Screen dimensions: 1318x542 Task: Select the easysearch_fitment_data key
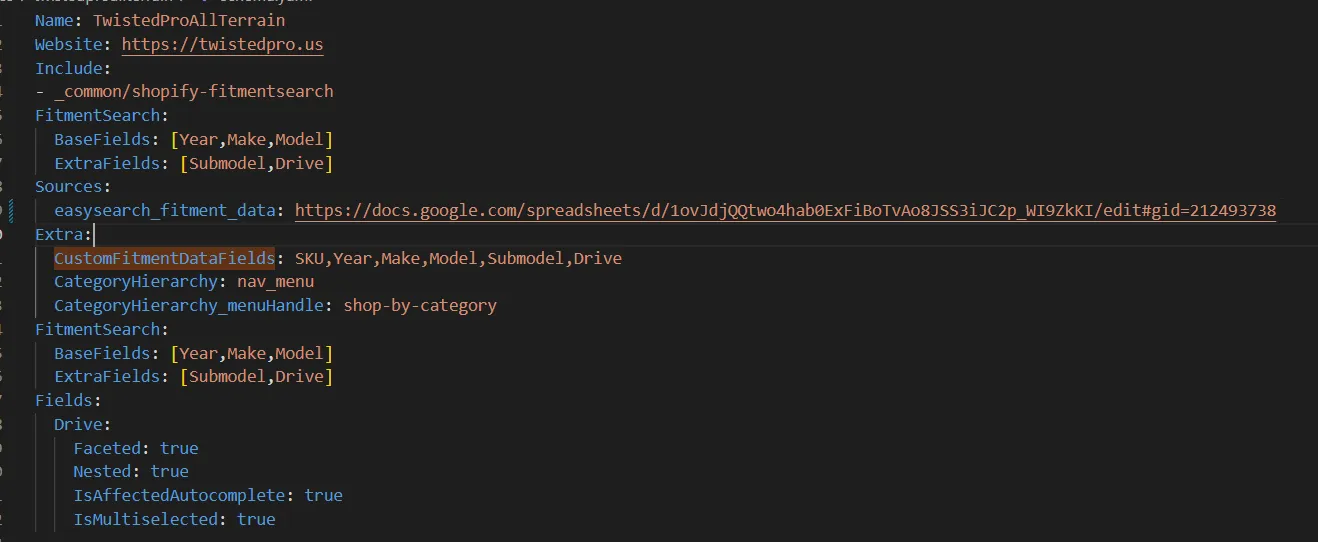(169, 210)
